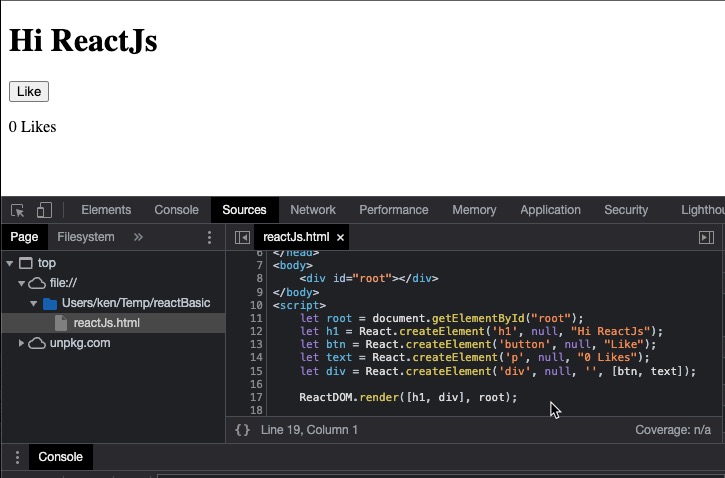Image resolution: width=725 pixels, height=478 pixels.
Task: Click the unpkg.com cloud icon
Action: (x=37, y=343)
